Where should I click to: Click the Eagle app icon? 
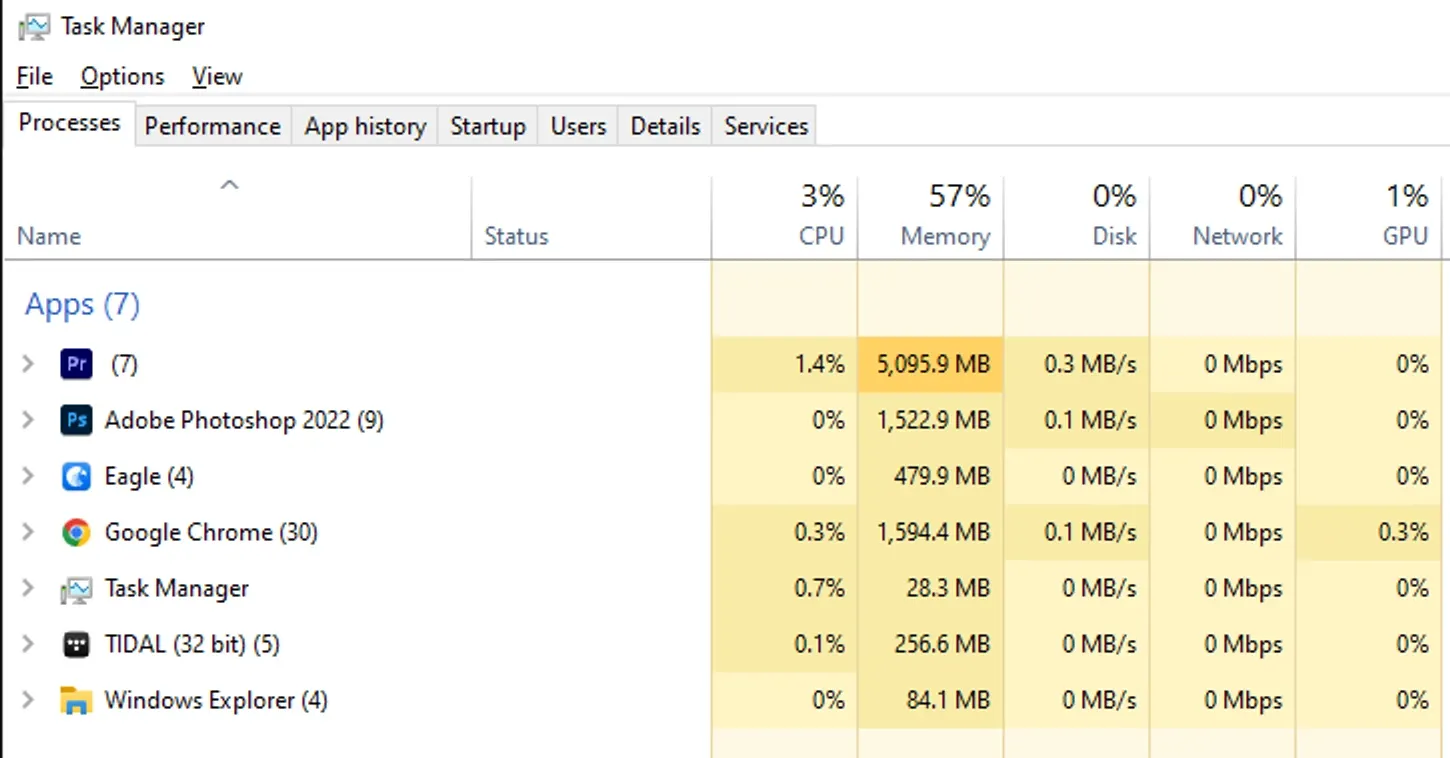coord(76,476)
